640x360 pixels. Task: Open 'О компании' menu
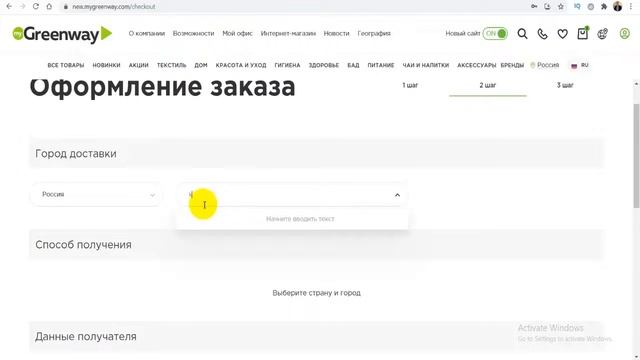click(x=147, y=33)
